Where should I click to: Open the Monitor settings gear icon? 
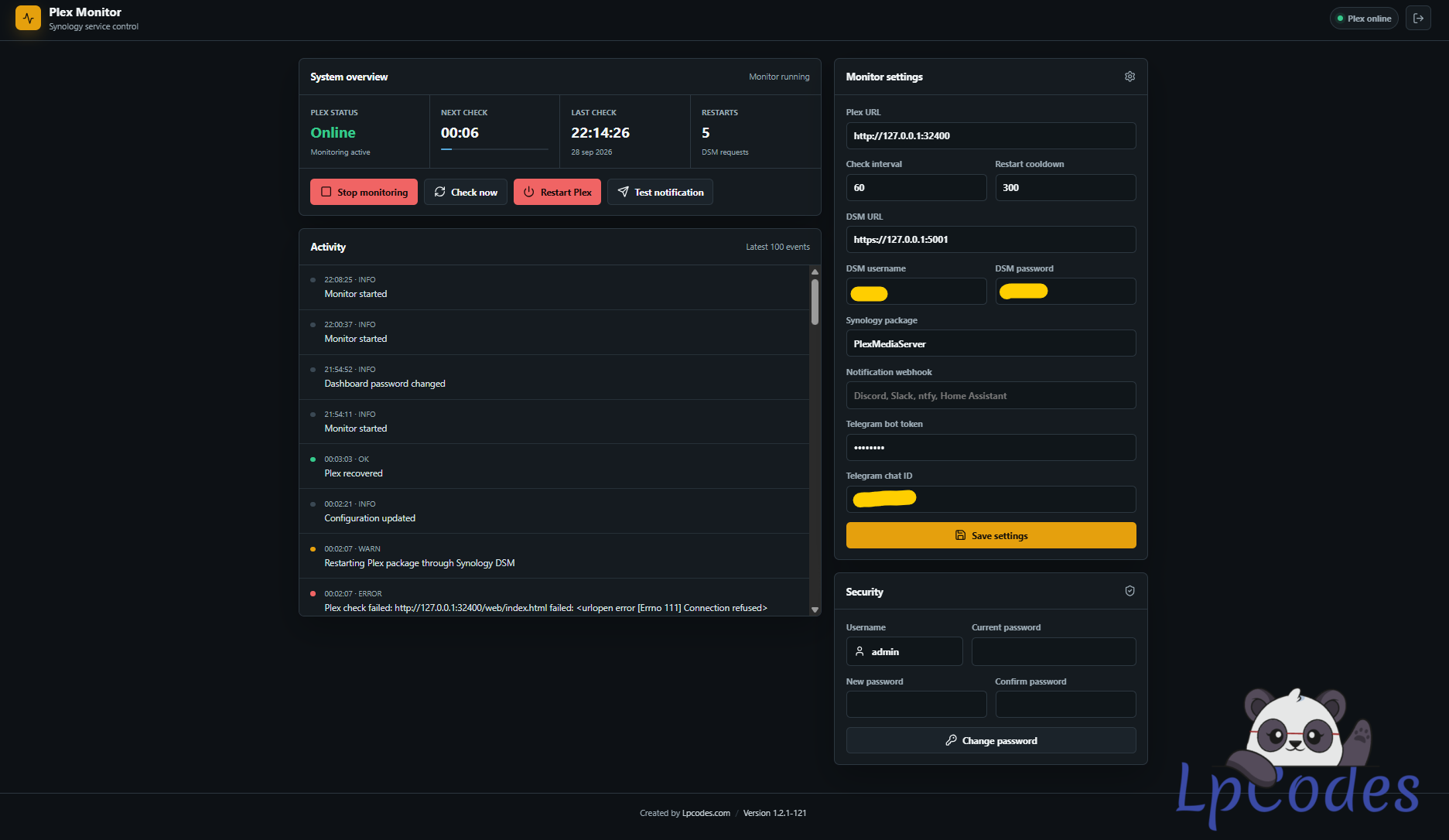point(1129,77)
